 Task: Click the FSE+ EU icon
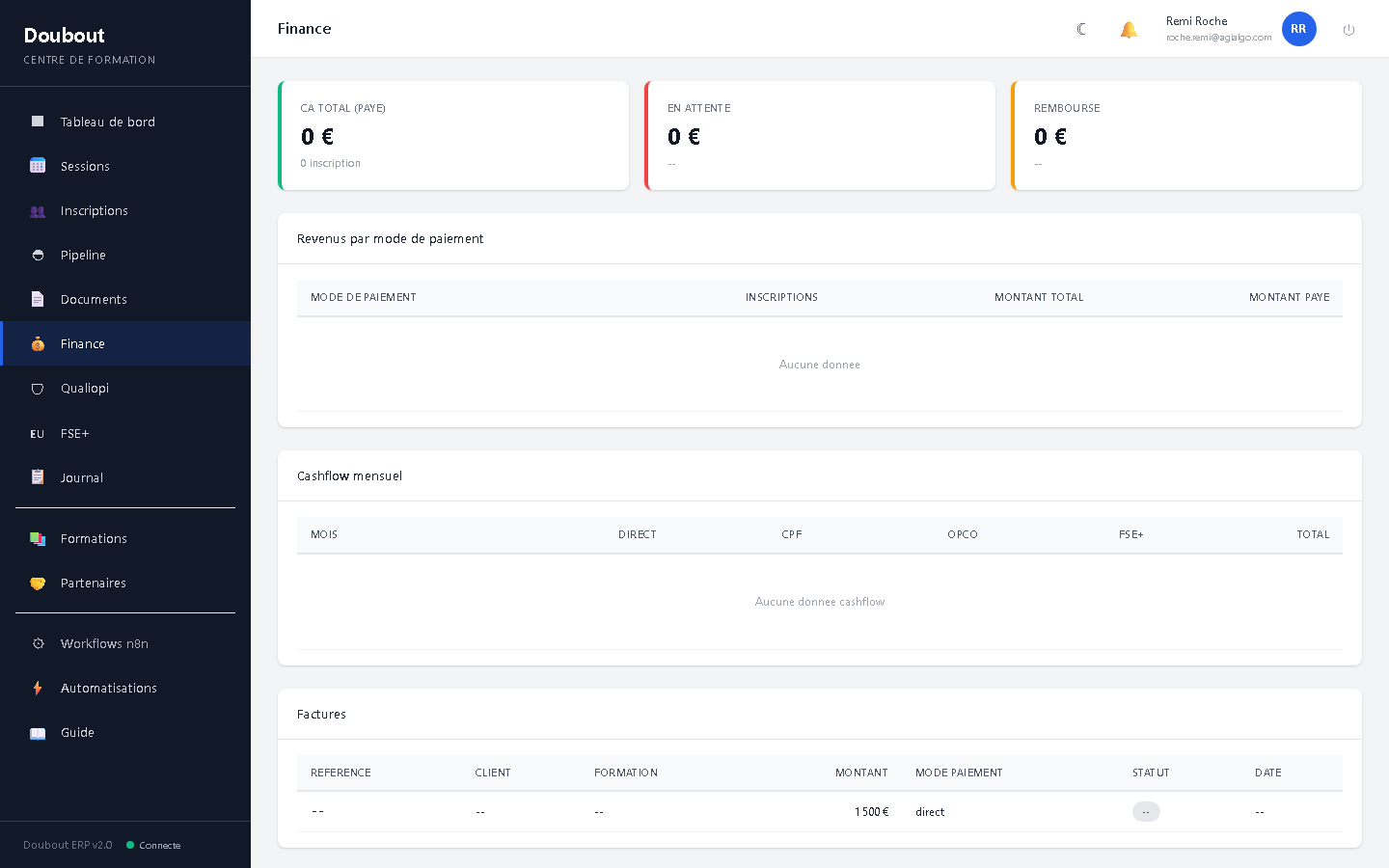37,433
